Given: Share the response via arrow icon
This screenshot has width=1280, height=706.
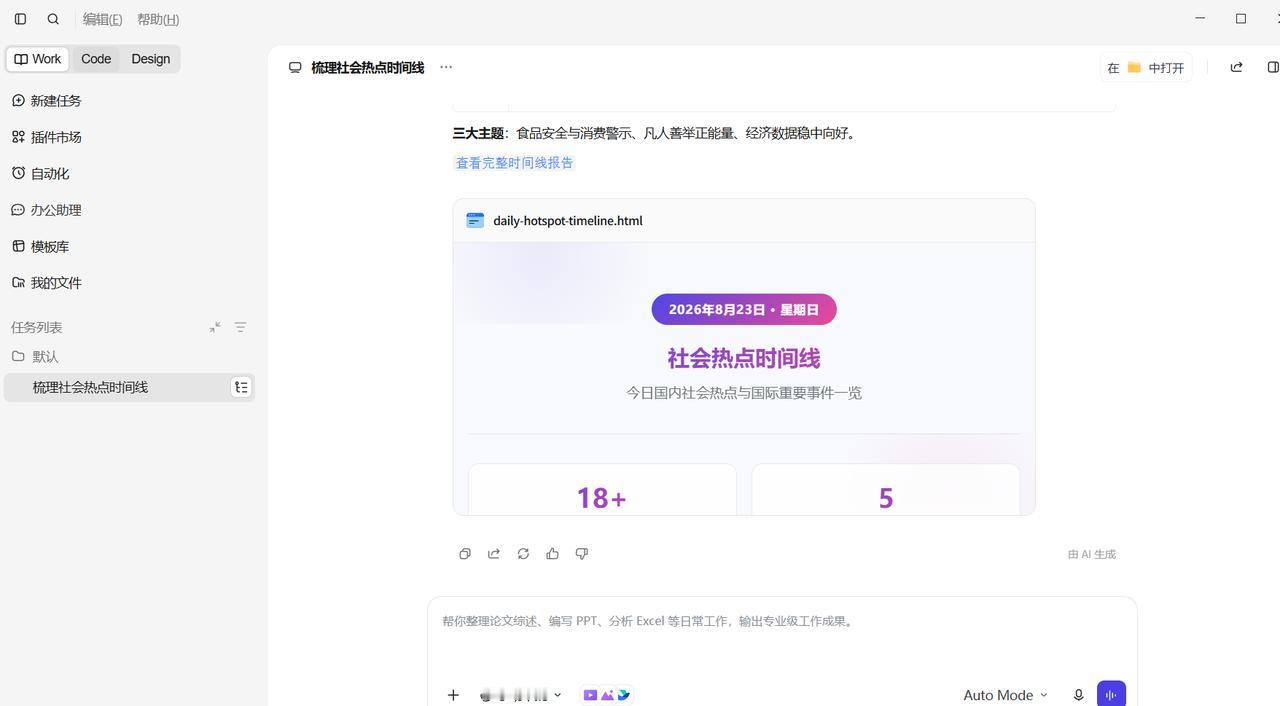Looking at the screenshot, I should (x=494, y=554).
